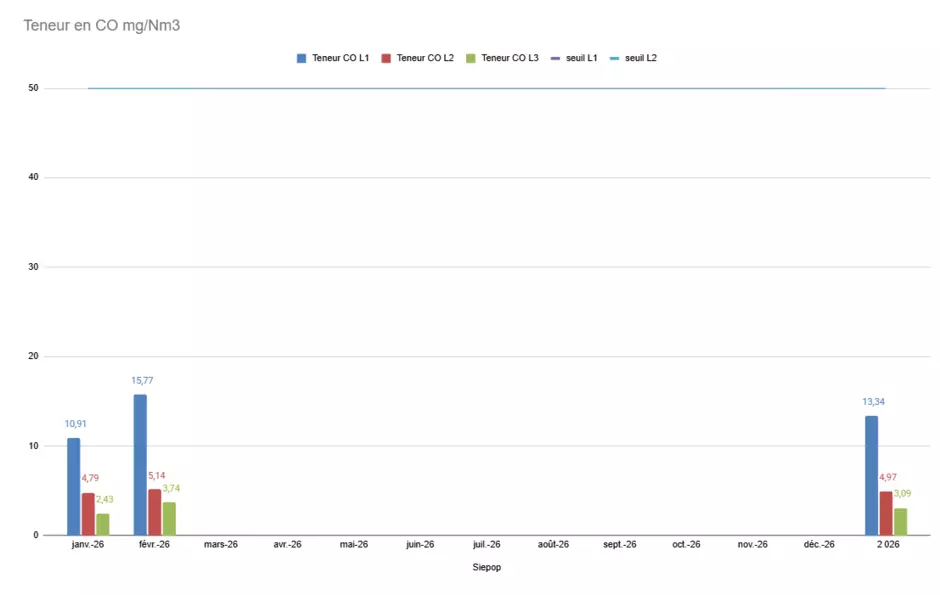Click the threshold line at 50
940x595 pixels.
486,88
